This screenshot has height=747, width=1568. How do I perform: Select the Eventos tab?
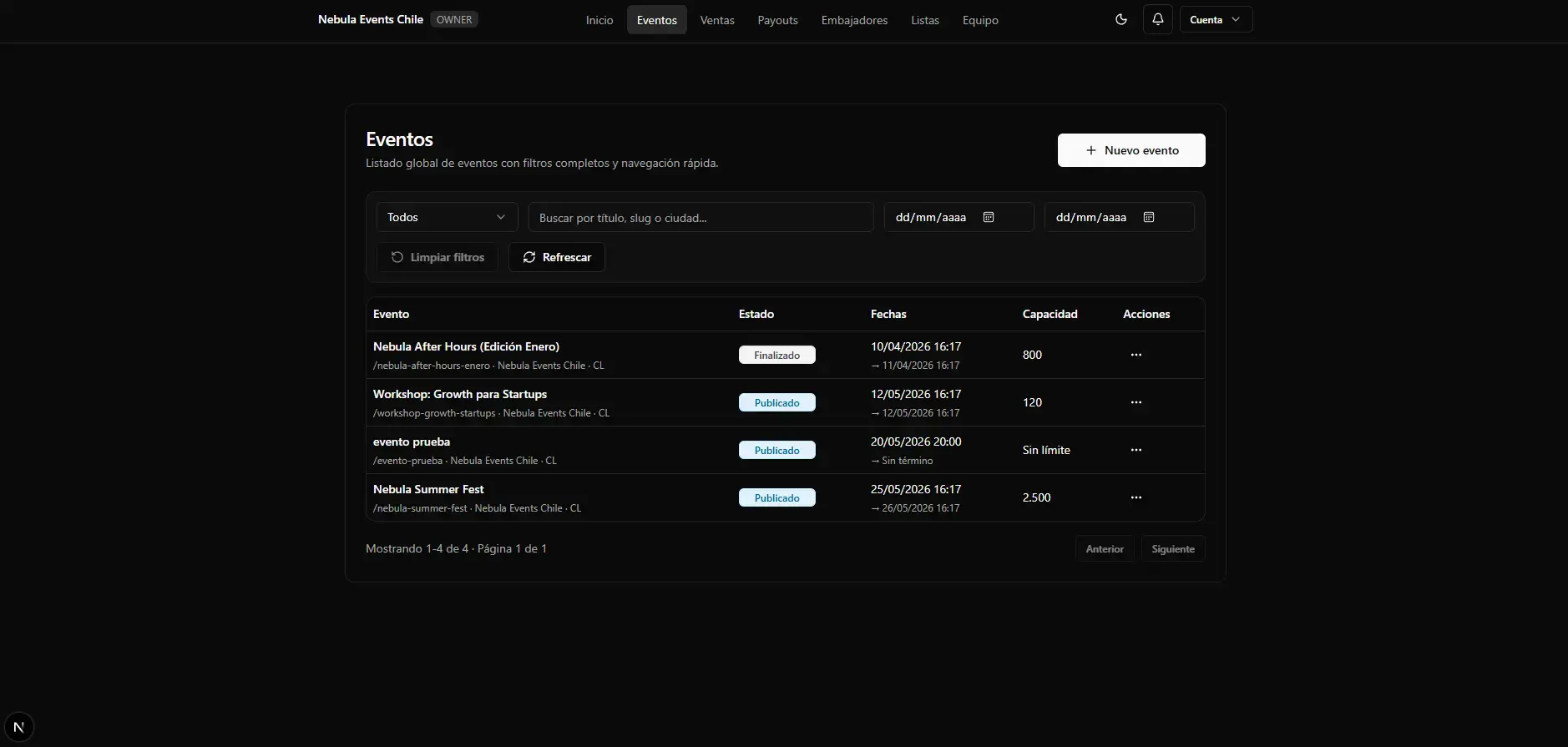[x=657, y=20]
